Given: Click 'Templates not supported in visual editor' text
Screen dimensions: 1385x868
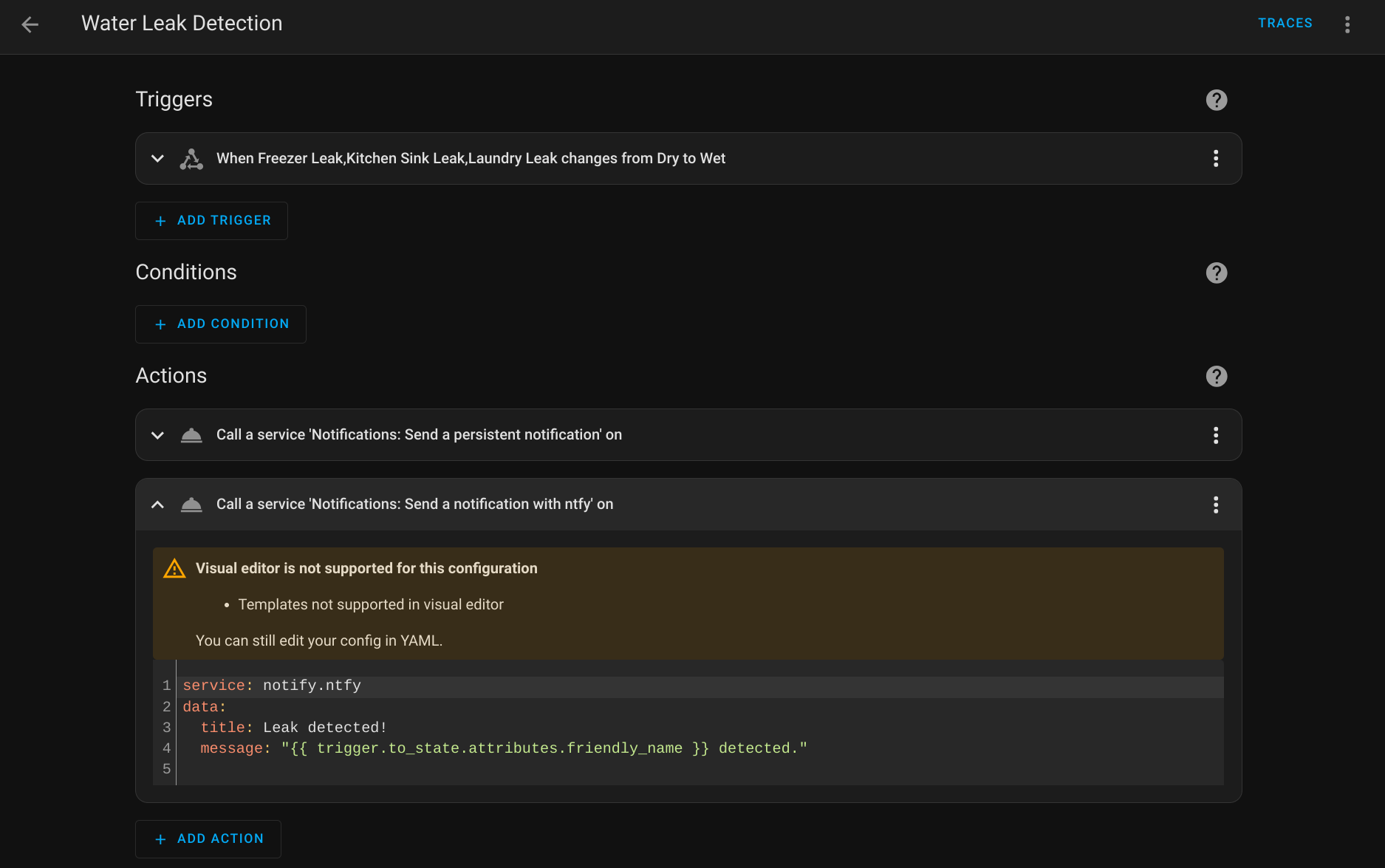Looking at the screenshot, I should (371, 604).
